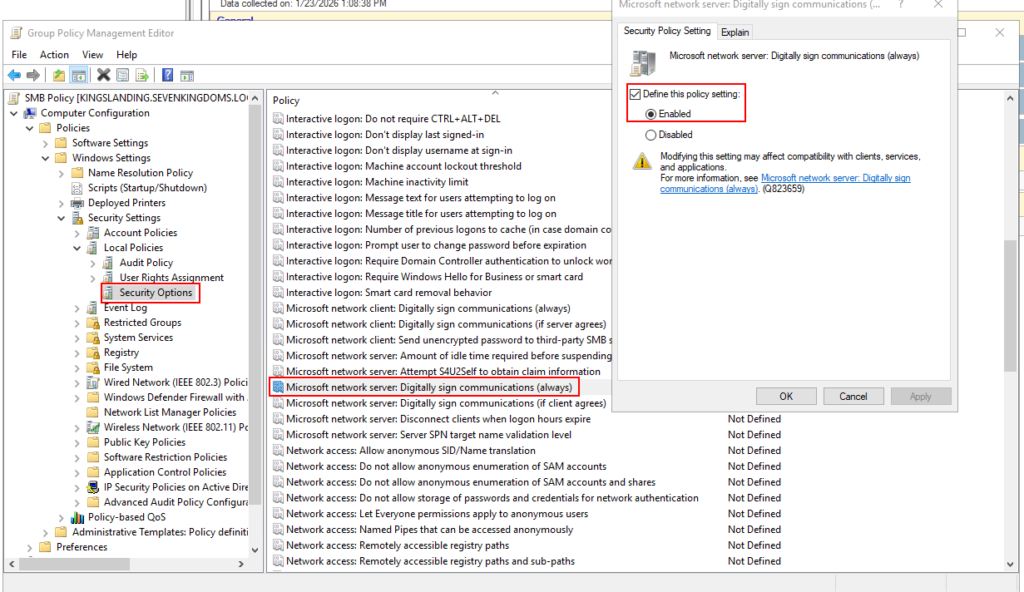Click the Delete (X) toolbar icon

(103, 75)
